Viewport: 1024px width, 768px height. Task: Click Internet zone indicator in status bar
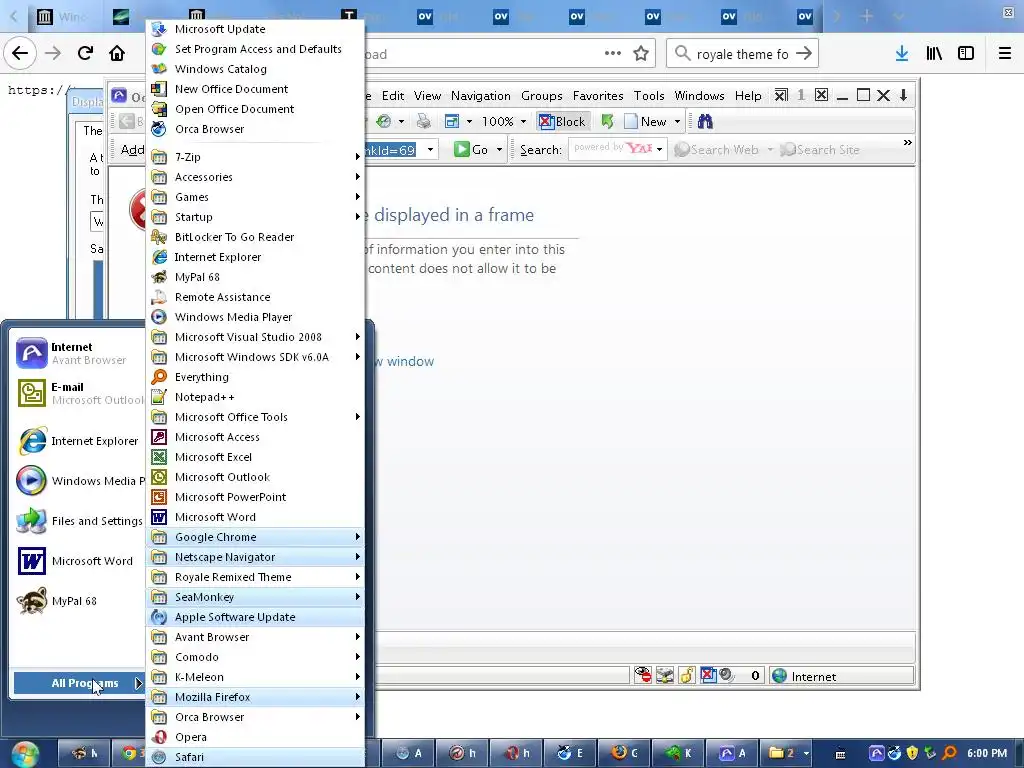(841, 677)
